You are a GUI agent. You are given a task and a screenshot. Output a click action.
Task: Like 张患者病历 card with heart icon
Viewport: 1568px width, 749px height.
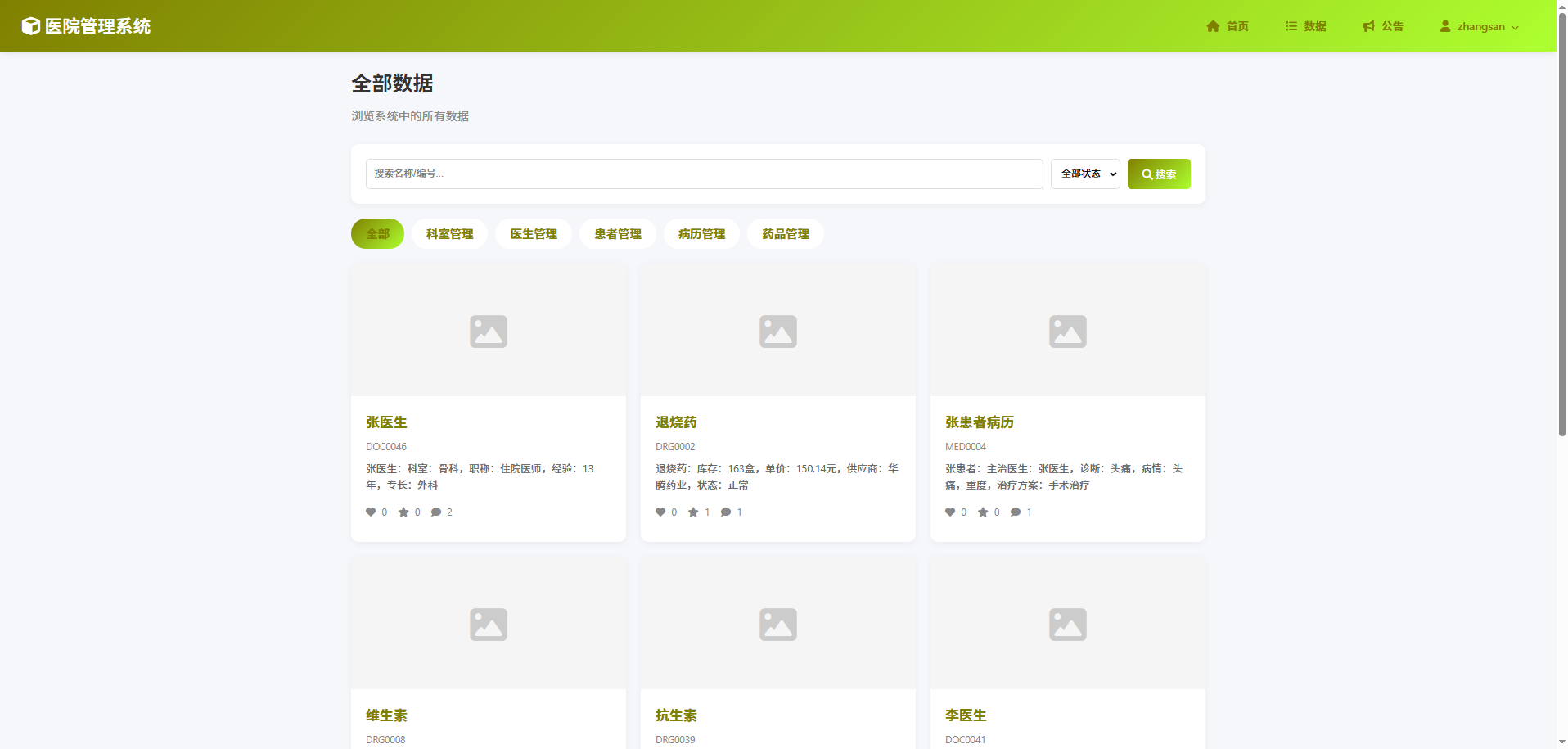coord(950,512)
